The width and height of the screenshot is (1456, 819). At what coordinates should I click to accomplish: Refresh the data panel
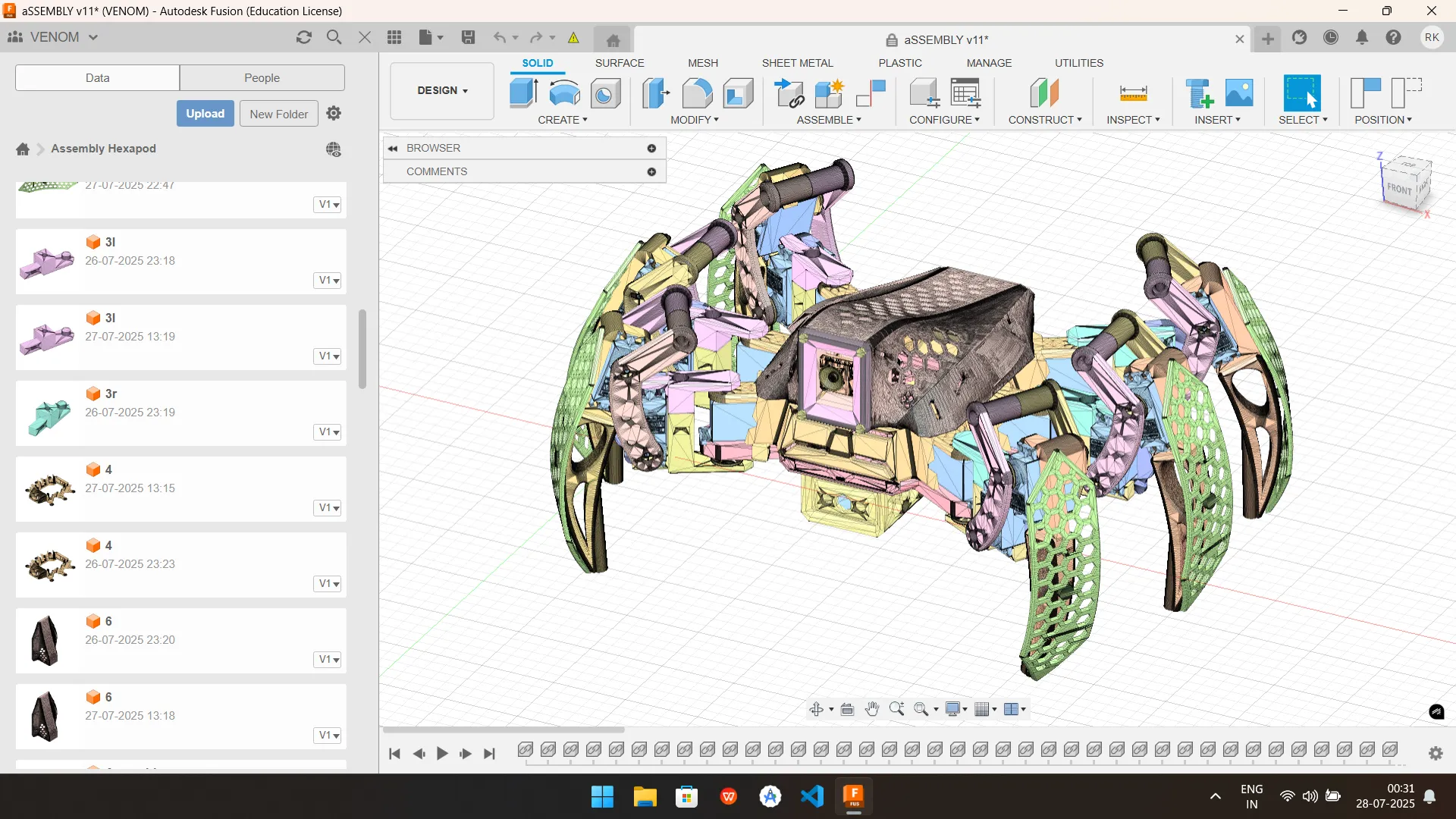pyautogui.click(x=304, y=37)
